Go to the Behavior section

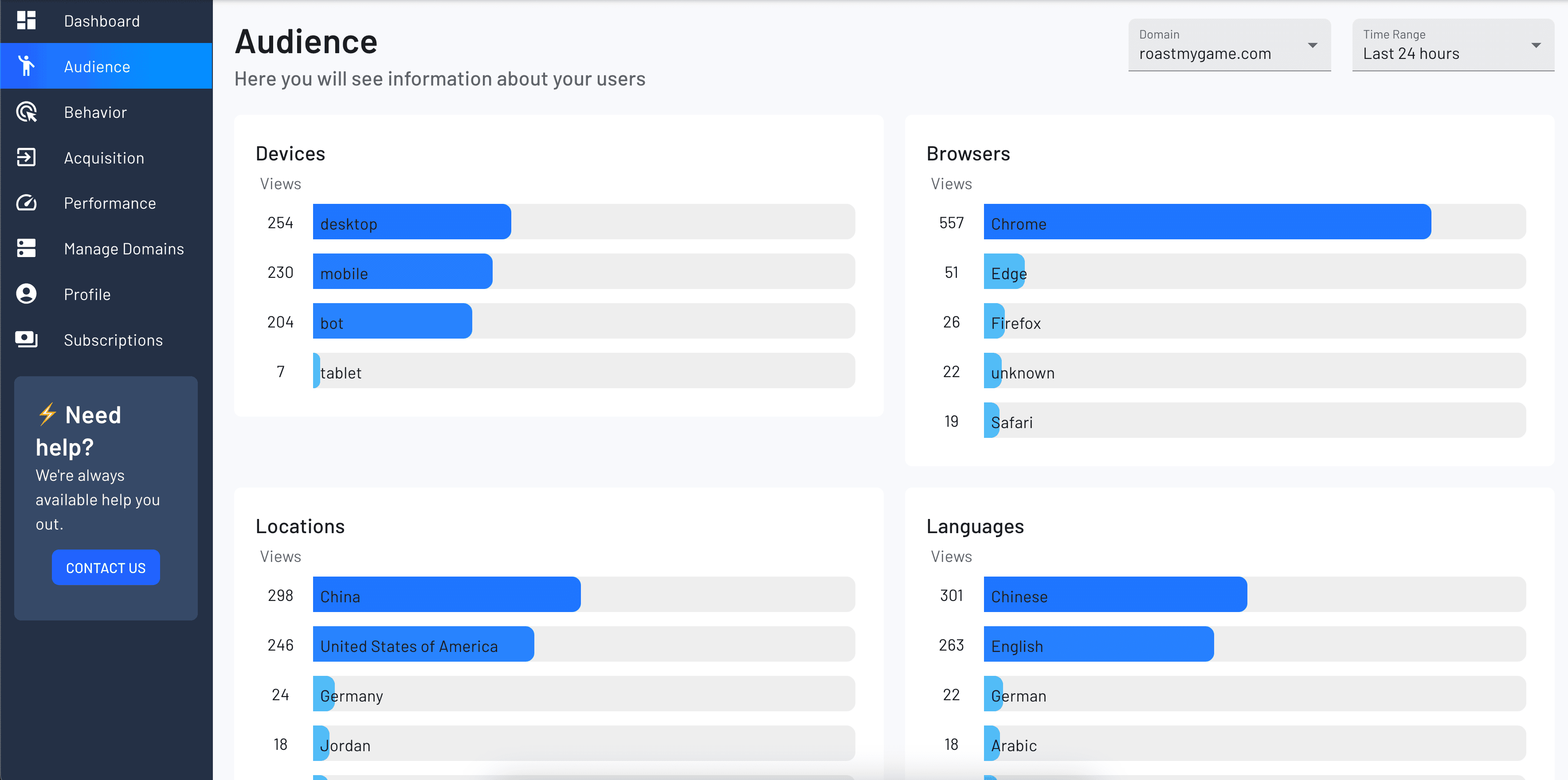point(106,112)
